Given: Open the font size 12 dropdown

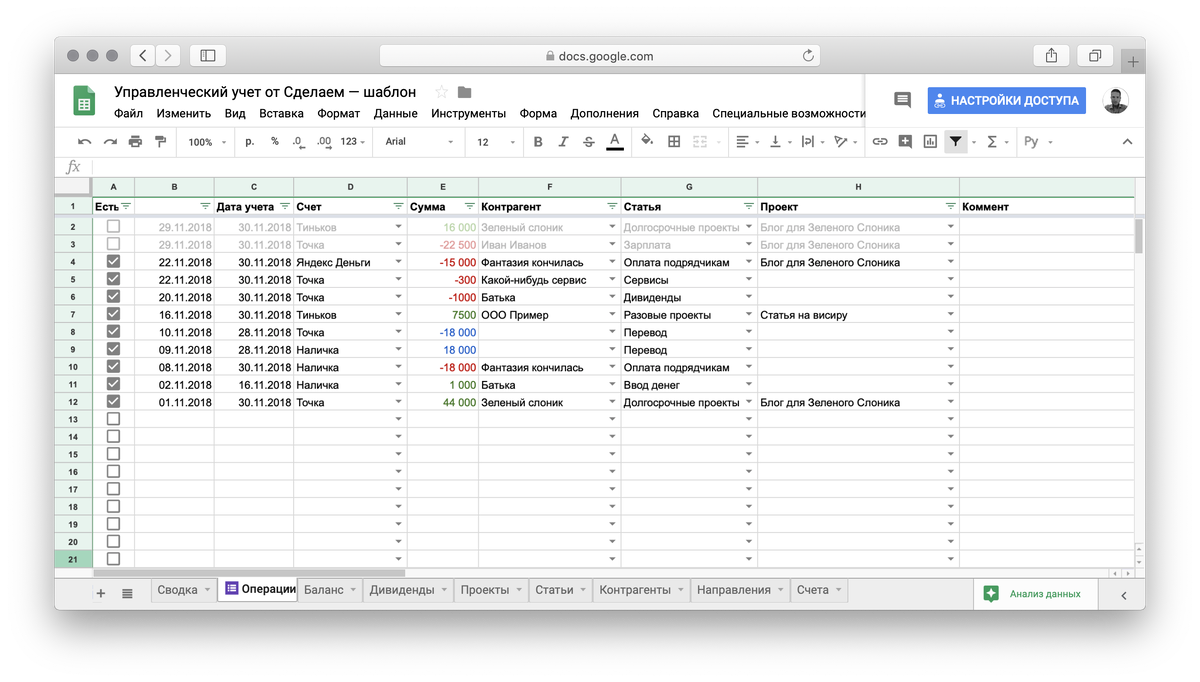Looking at the screenshot, I should click(495, 142).
